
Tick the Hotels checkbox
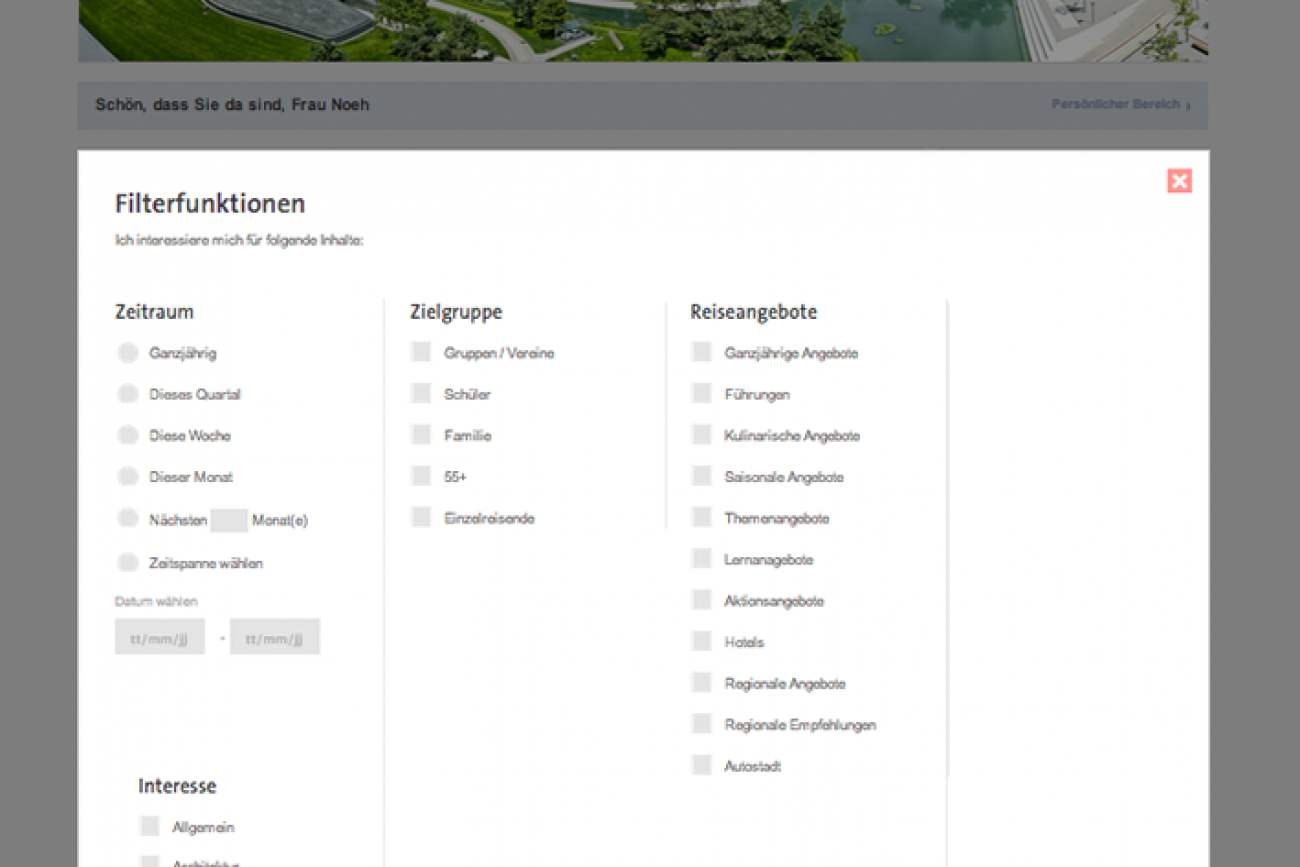coord(702,641)
